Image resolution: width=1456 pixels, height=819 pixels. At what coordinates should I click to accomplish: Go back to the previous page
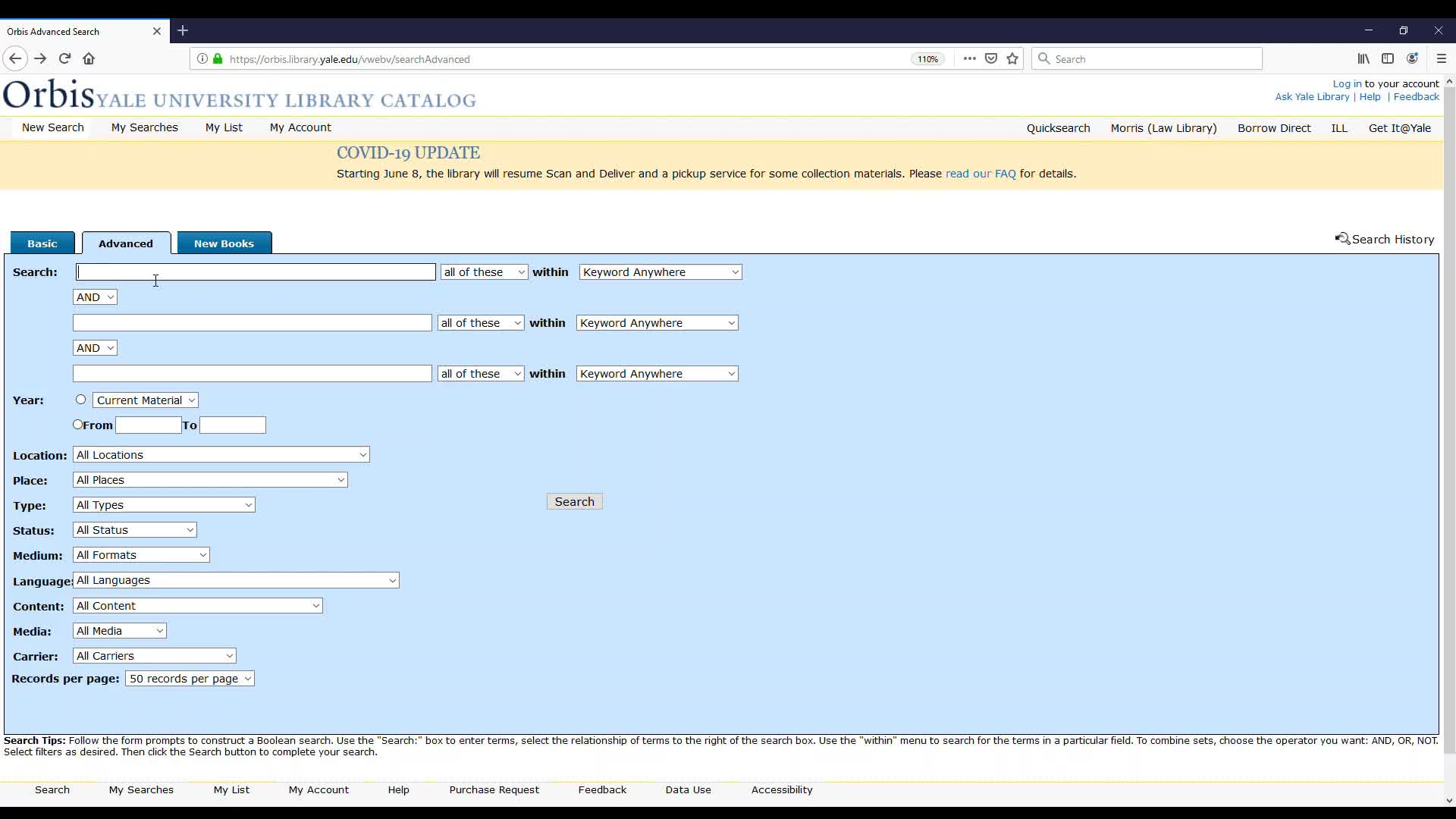(15, 58)
